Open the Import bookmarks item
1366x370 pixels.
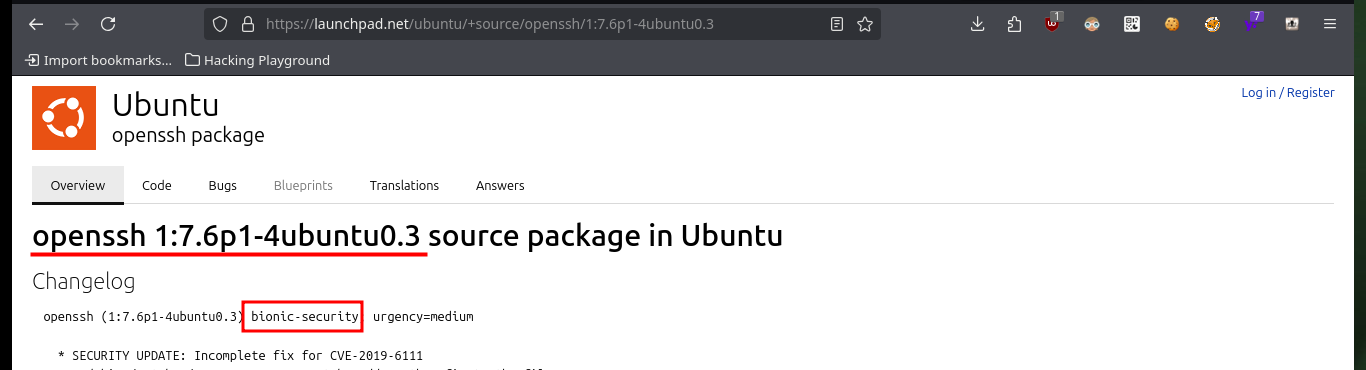99,60
